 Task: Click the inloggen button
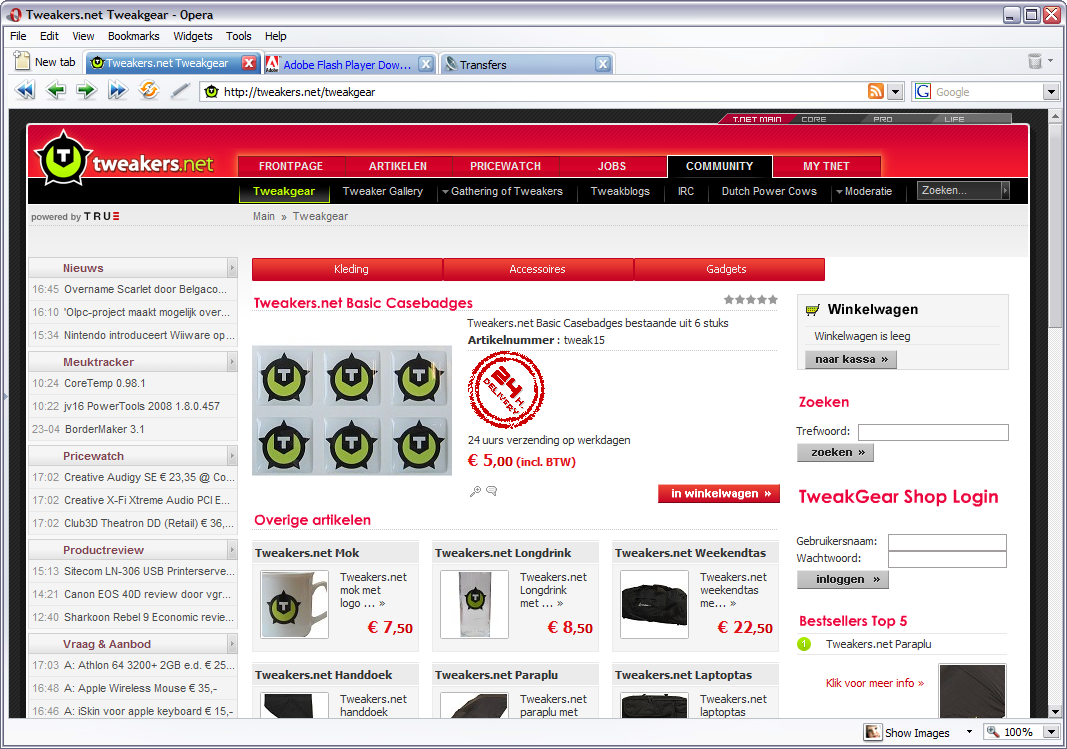[x=843, y=579]
